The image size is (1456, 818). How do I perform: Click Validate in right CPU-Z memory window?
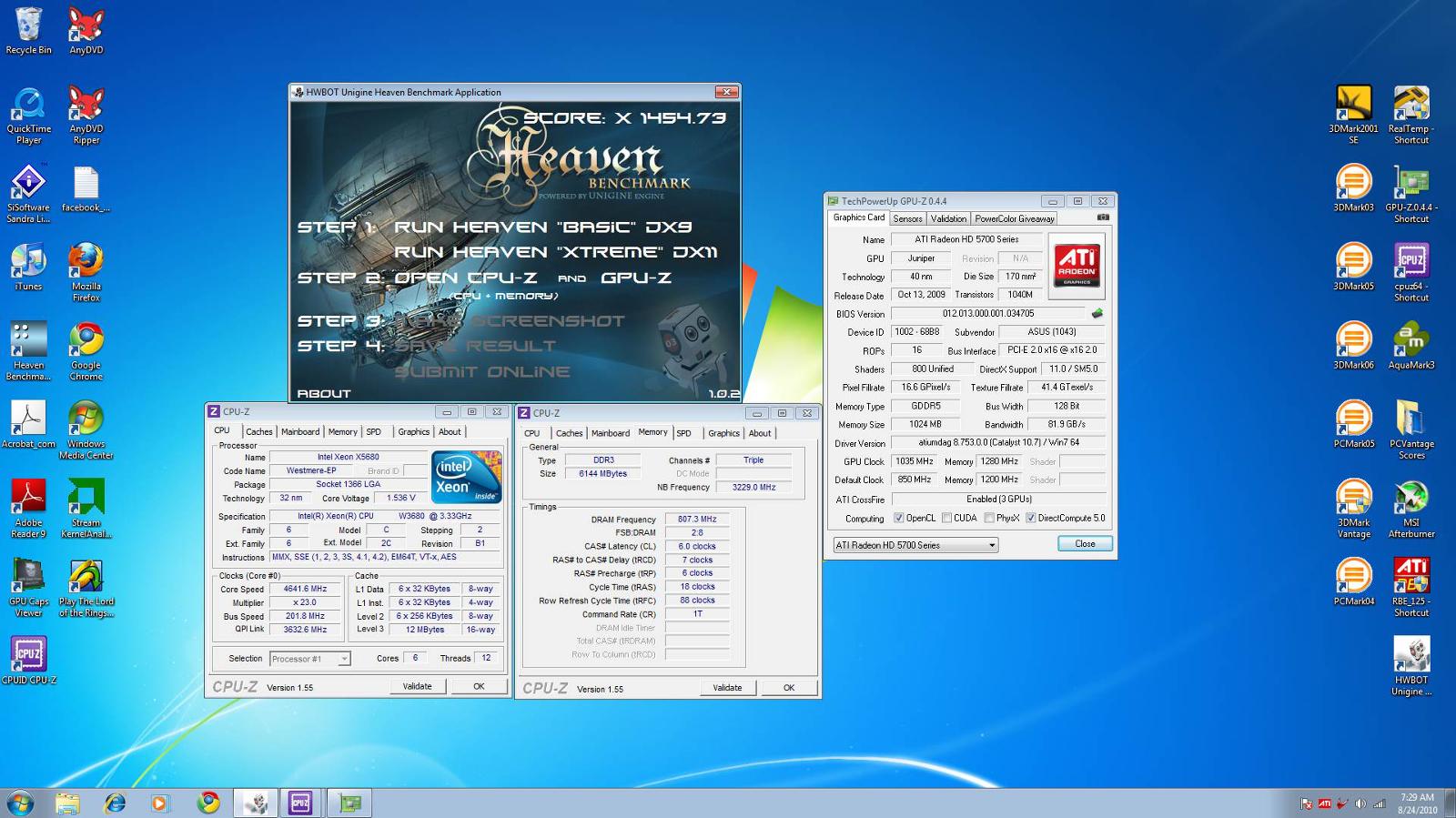point(727,688)
